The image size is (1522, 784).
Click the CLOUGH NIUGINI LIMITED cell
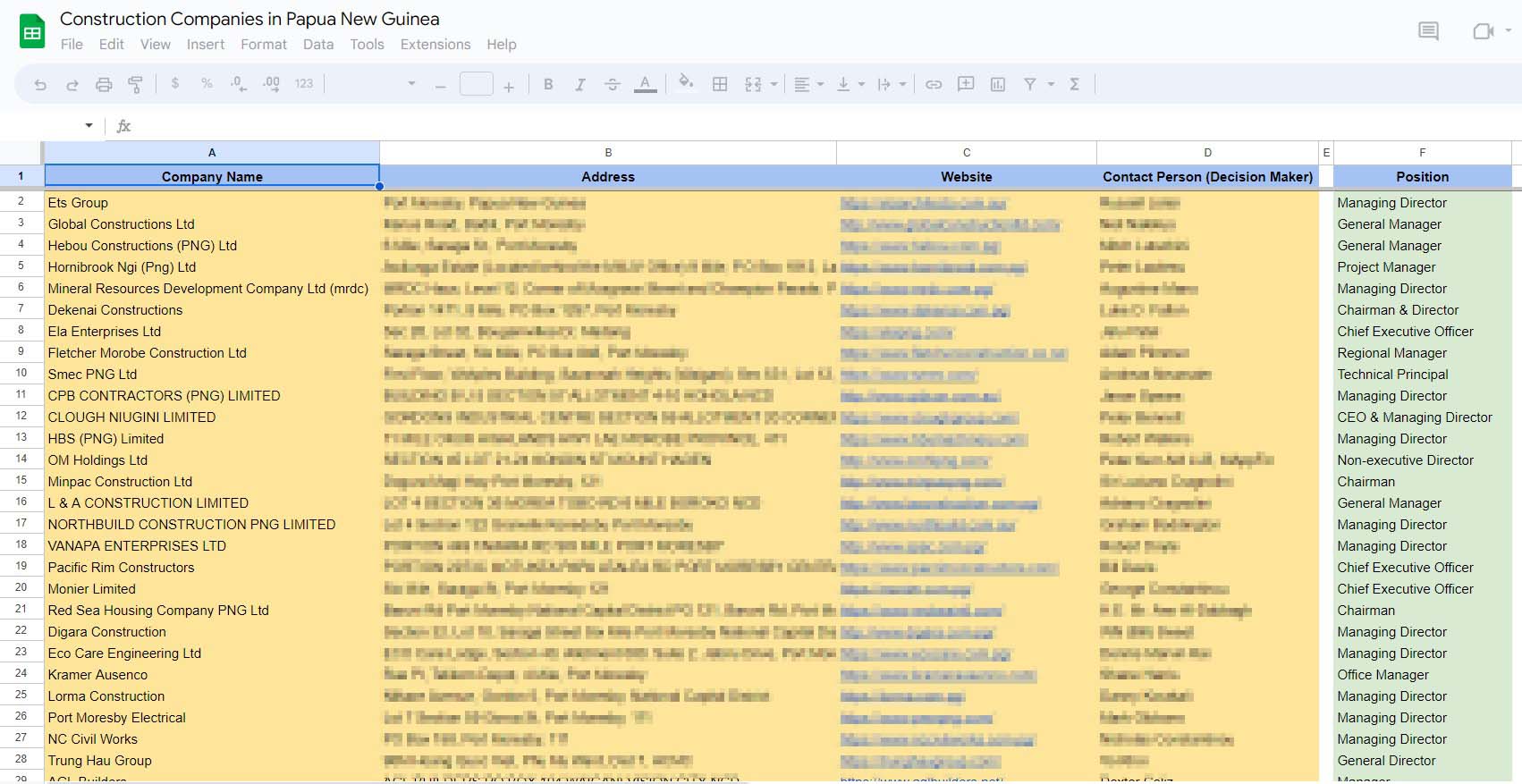212,417
